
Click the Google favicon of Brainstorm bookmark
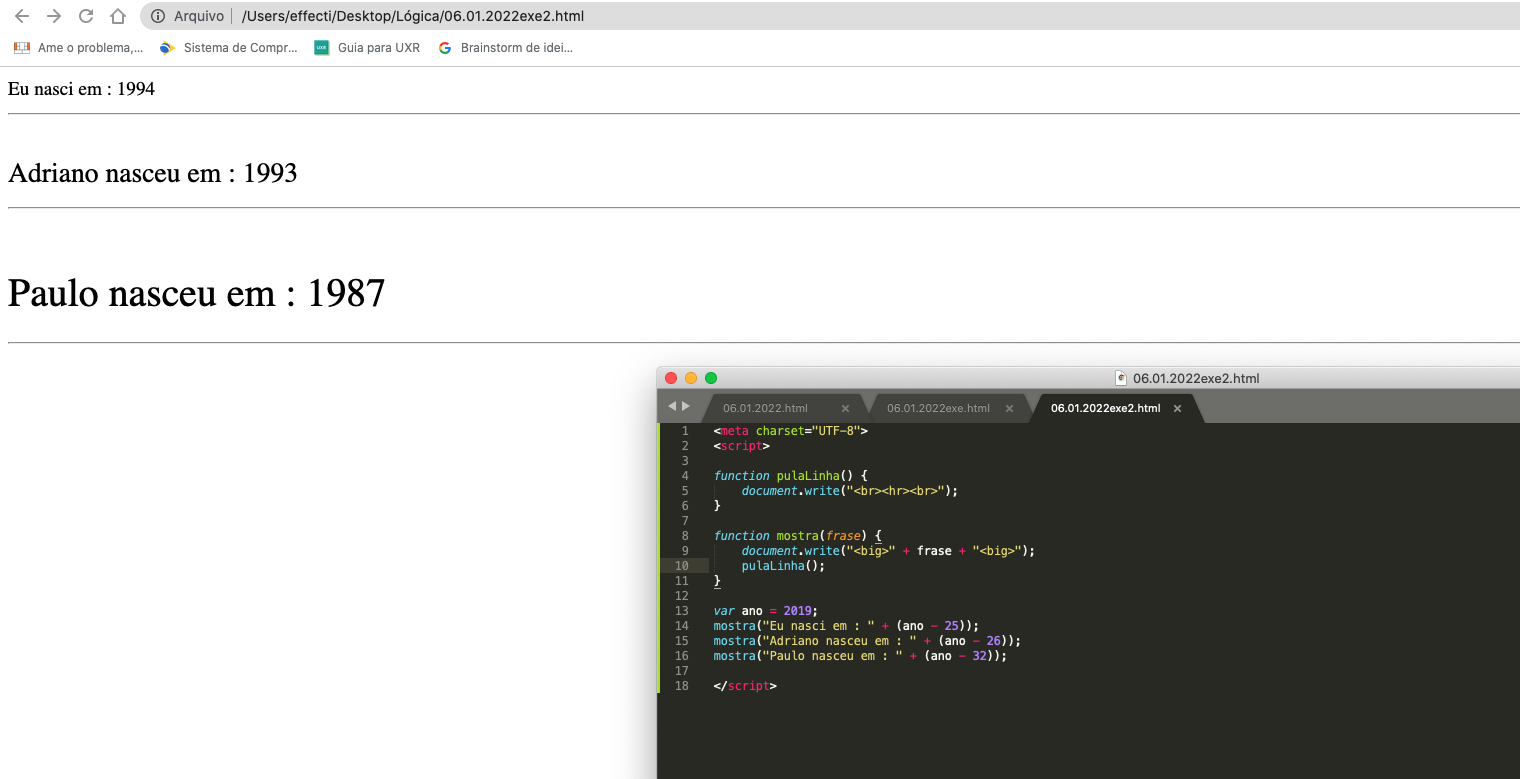click(x=445, y=47)
